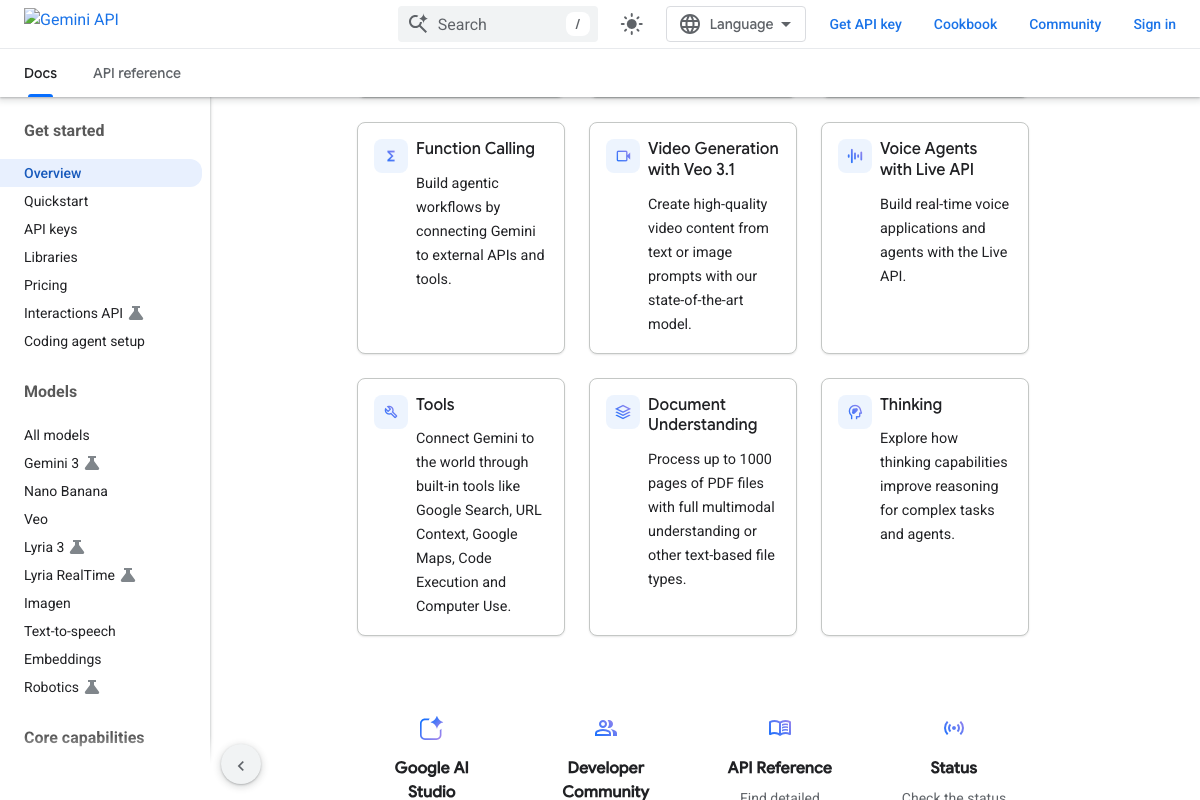Click the Get started section heading
The height and width of the screenshot is (800, 1200).
tap(64, 130)
